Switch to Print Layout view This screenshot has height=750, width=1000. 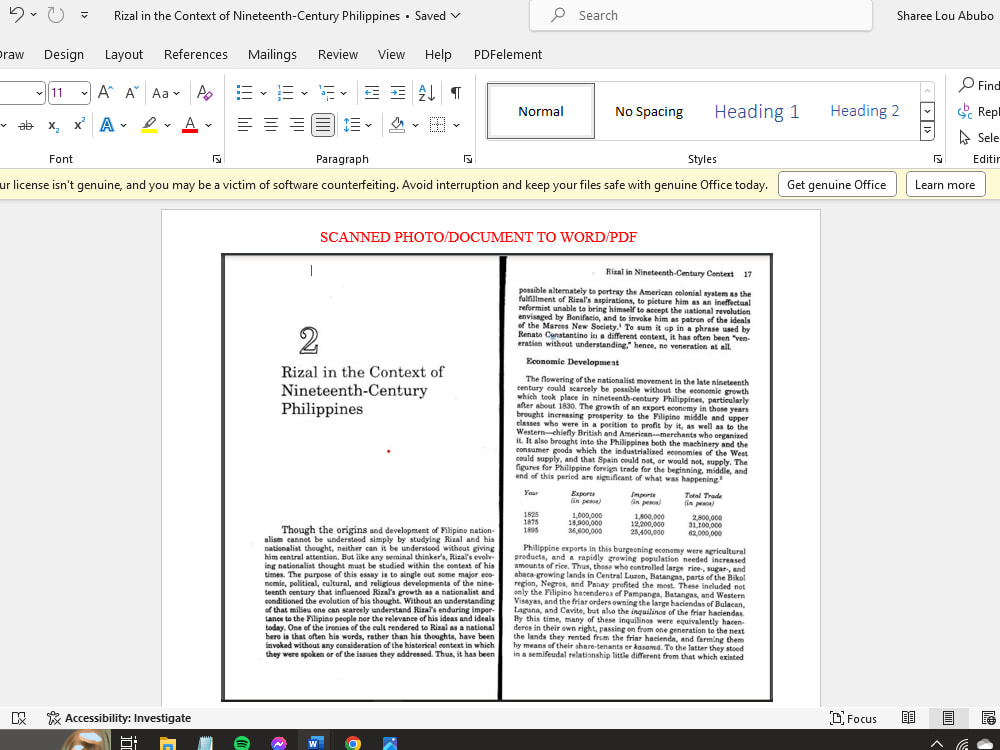pyautogui.click(x=948, y=718)
